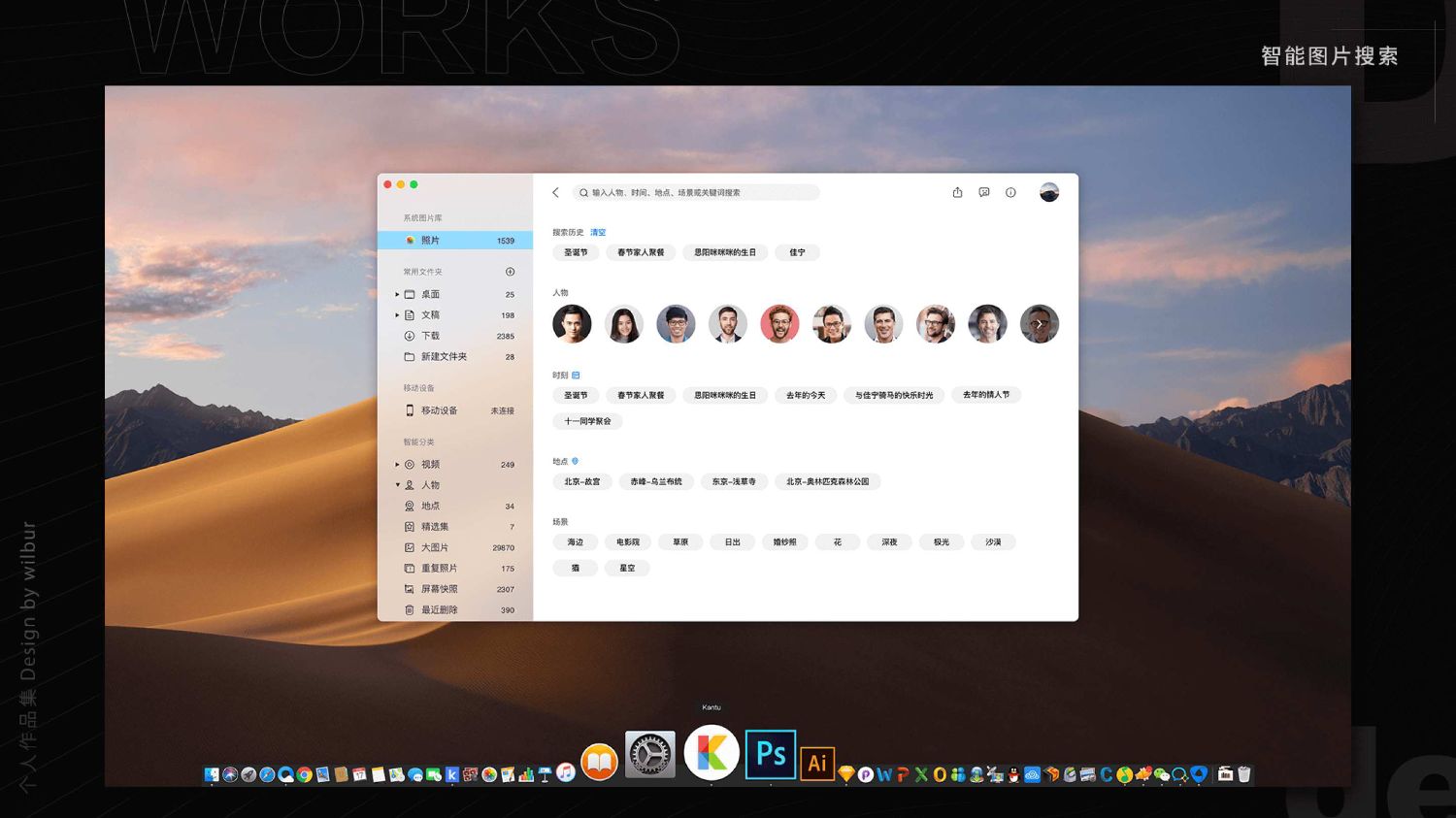Show more people with the right arrow

[1040, 324]
